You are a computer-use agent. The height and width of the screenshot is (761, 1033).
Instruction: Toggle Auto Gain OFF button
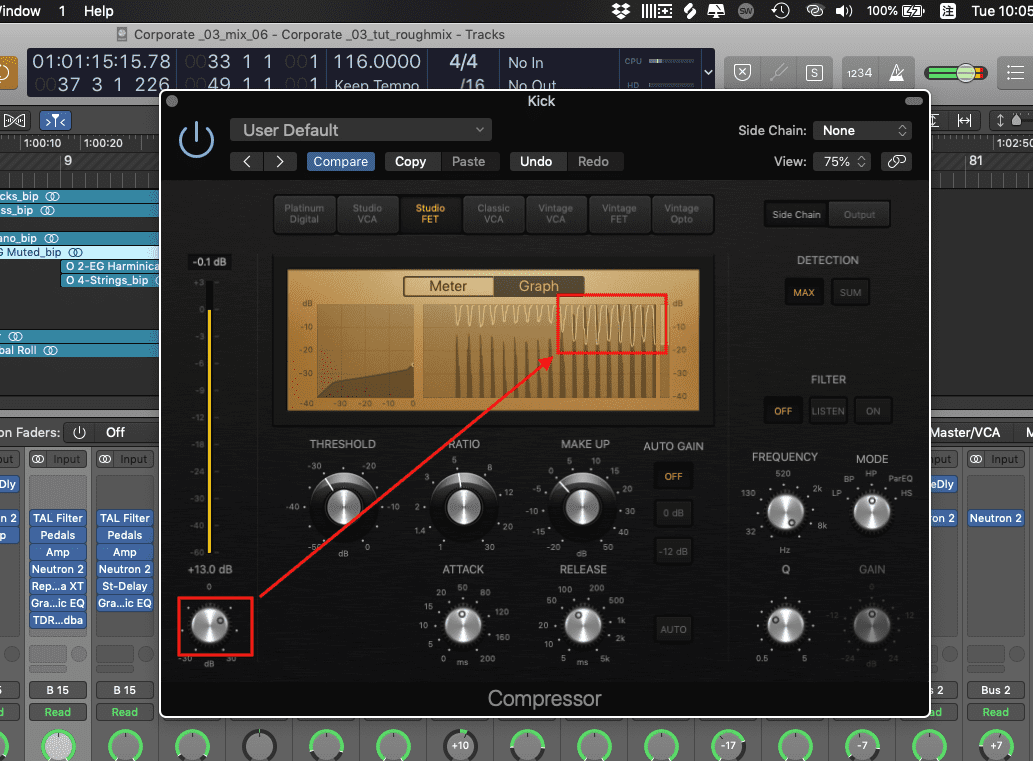(673, 476)
